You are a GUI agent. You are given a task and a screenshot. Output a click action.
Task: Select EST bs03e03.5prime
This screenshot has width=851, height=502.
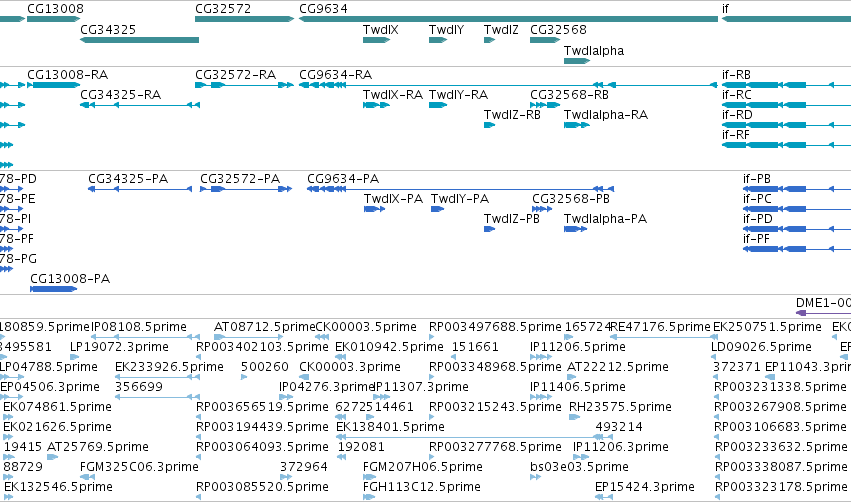tap(536, 478)
